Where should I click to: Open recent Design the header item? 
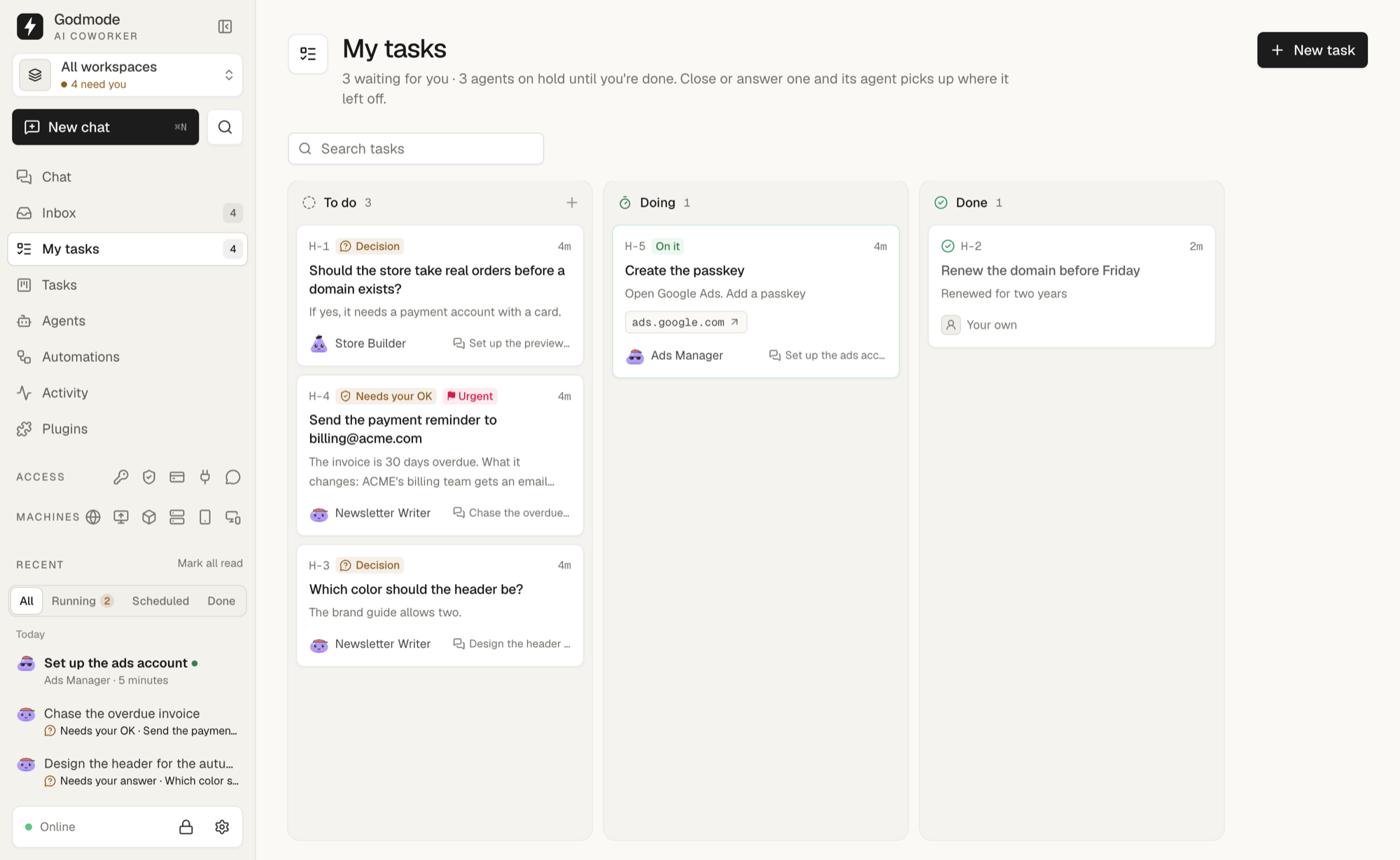127,771
